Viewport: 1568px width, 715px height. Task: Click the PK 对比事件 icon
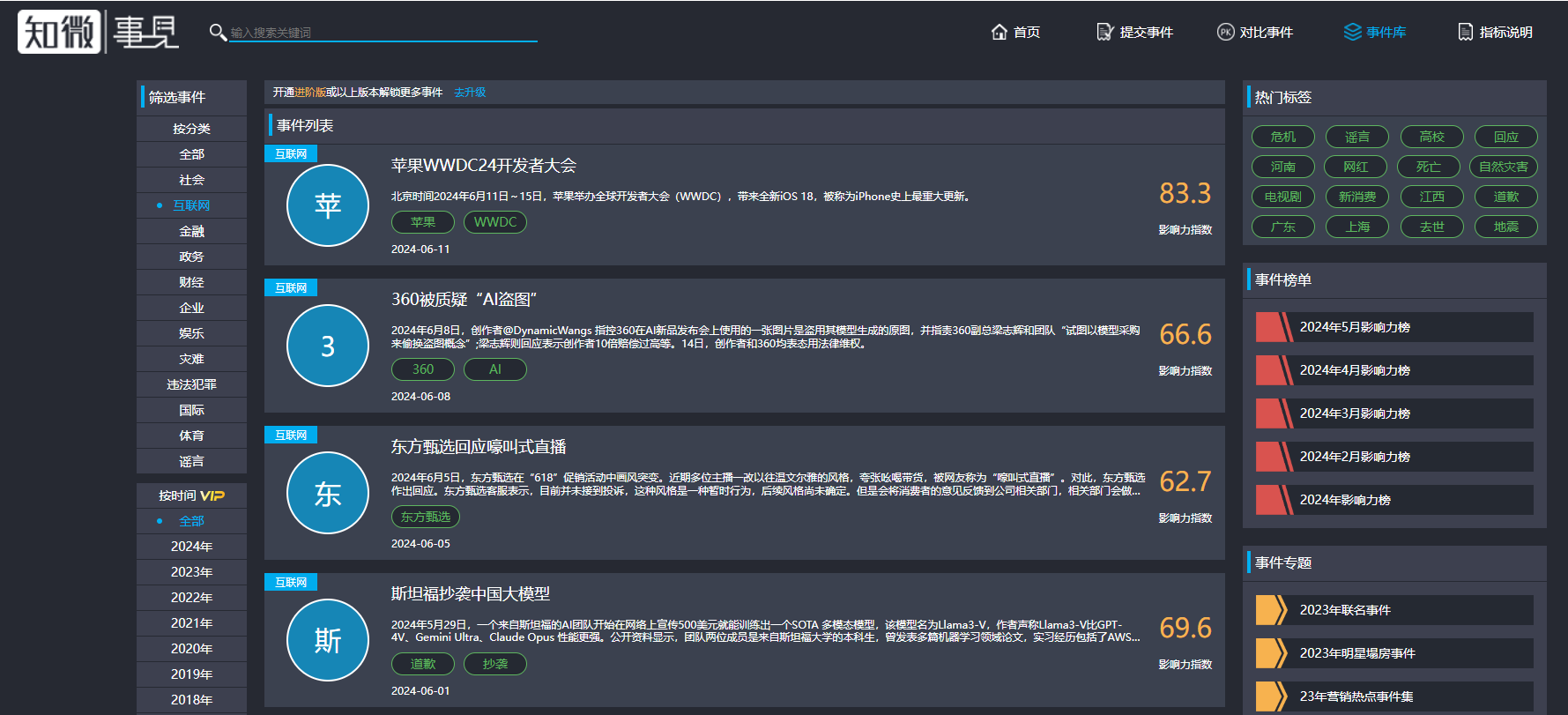click(x=1225, y=33)
